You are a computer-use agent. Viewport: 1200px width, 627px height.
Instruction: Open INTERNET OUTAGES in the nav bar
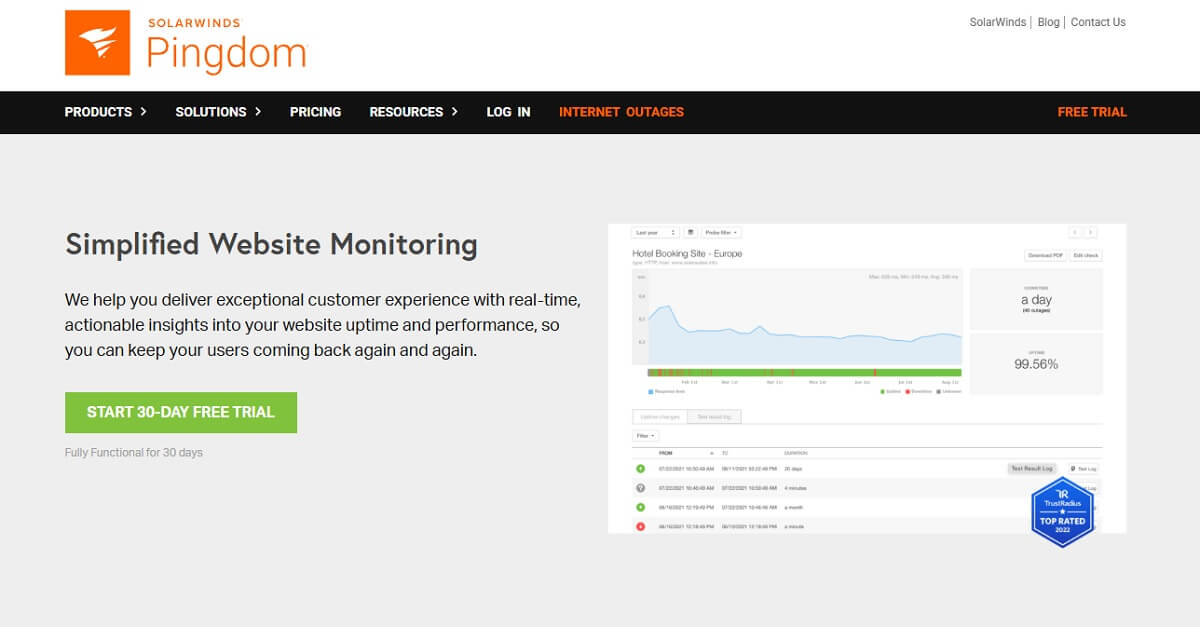(x=621, y=112)
